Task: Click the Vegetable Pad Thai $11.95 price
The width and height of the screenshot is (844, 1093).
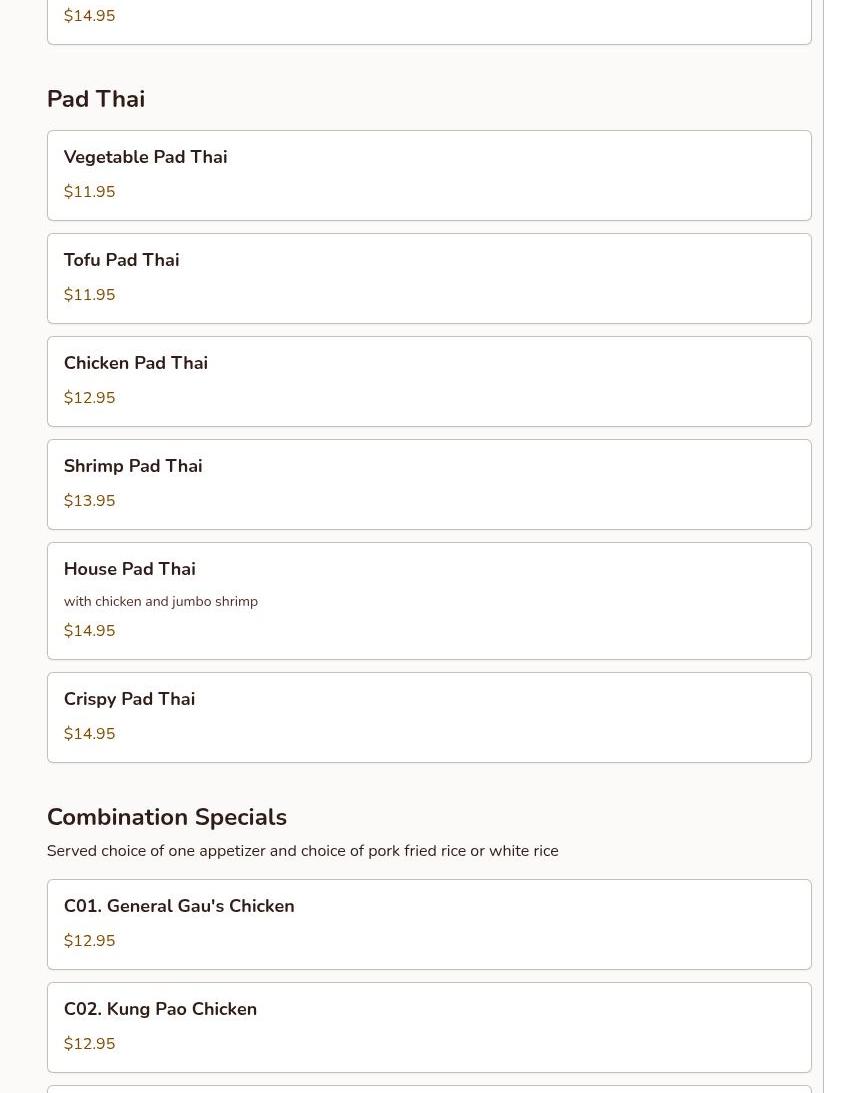Action: (89, 192)
